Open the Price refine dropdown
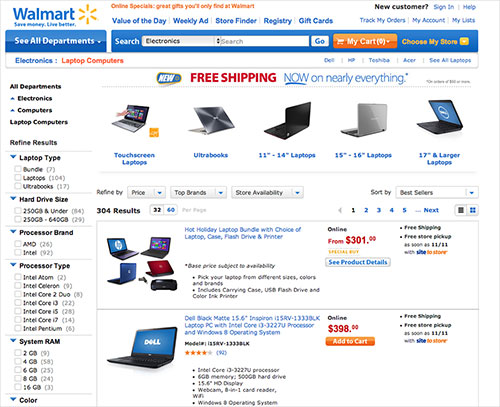Screen dimensions: 500x407 point(147,193)
